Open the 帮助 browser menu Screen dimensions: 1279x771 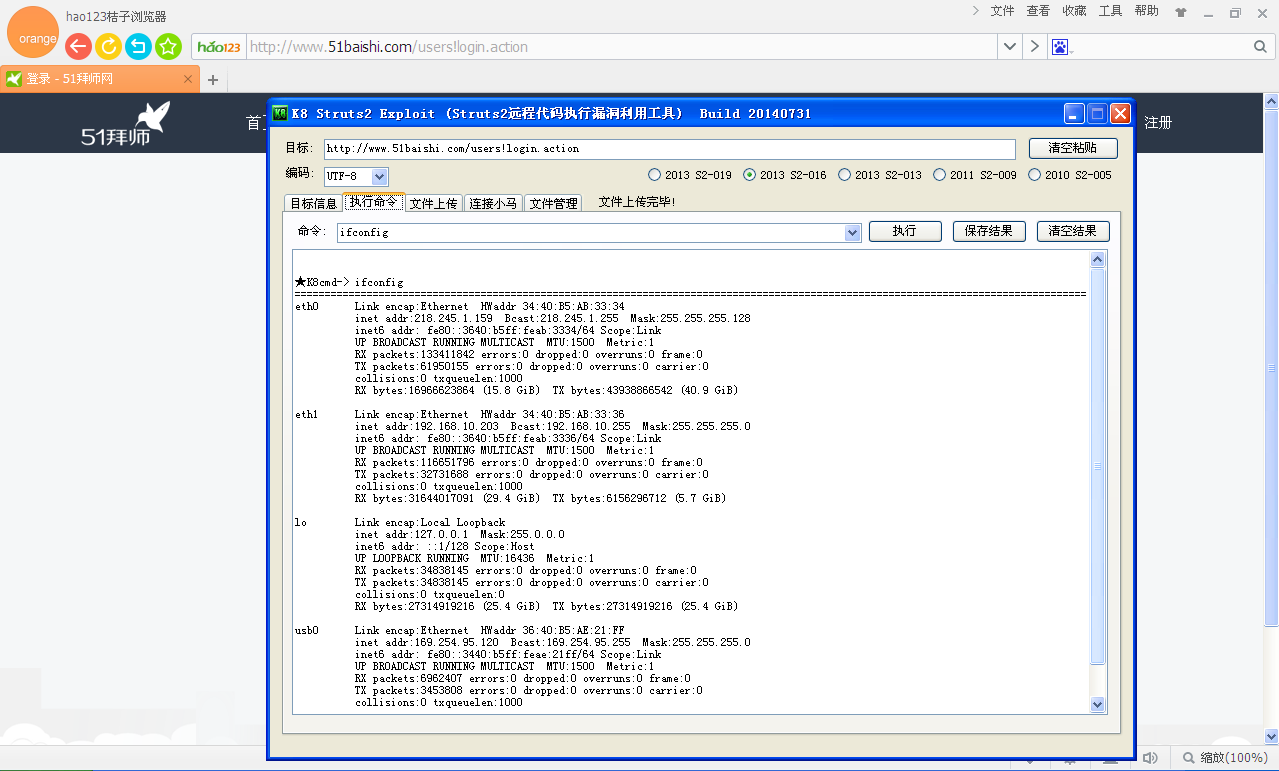(x=1146, y=11)
